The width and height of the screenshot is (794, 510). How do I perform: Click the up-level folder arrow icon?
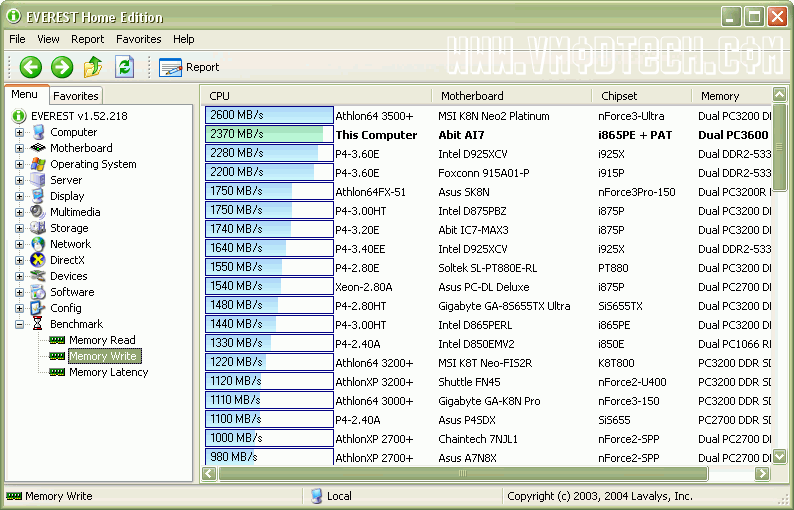point(93,67)
